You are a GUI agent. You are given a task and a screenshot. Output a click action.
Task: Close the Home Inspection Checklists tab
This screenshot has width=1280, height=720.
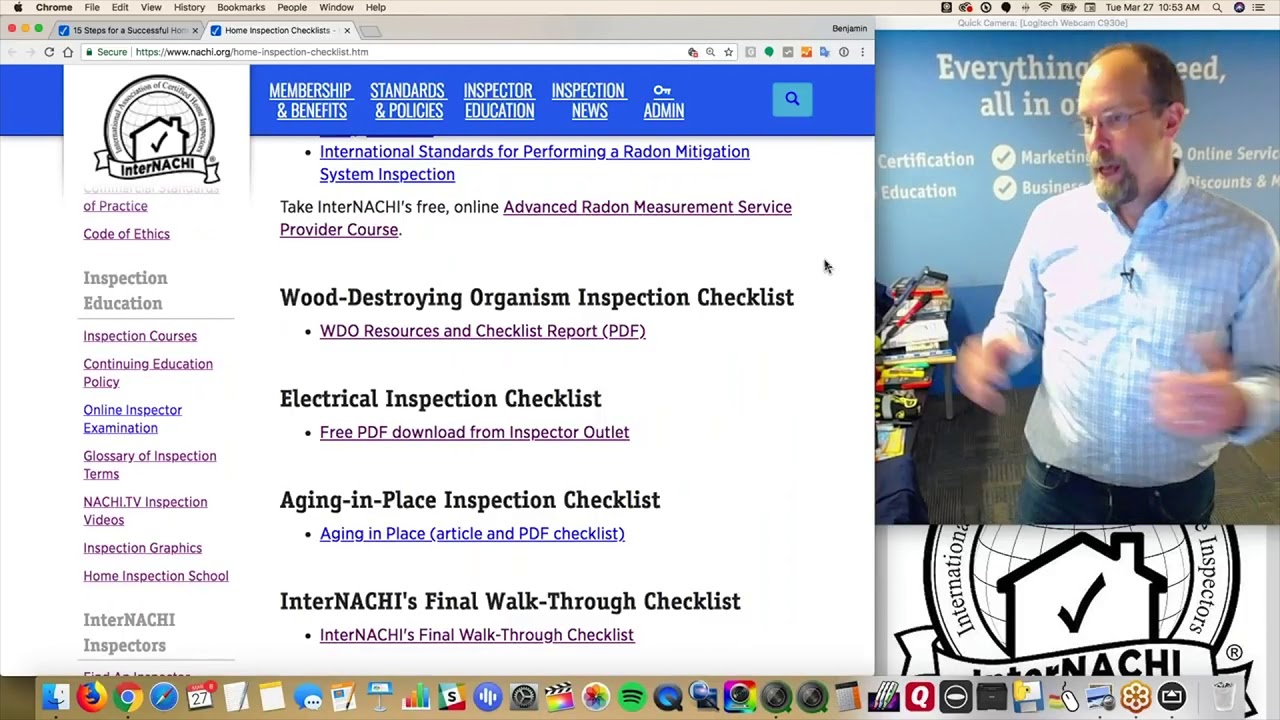pos(347,30)
